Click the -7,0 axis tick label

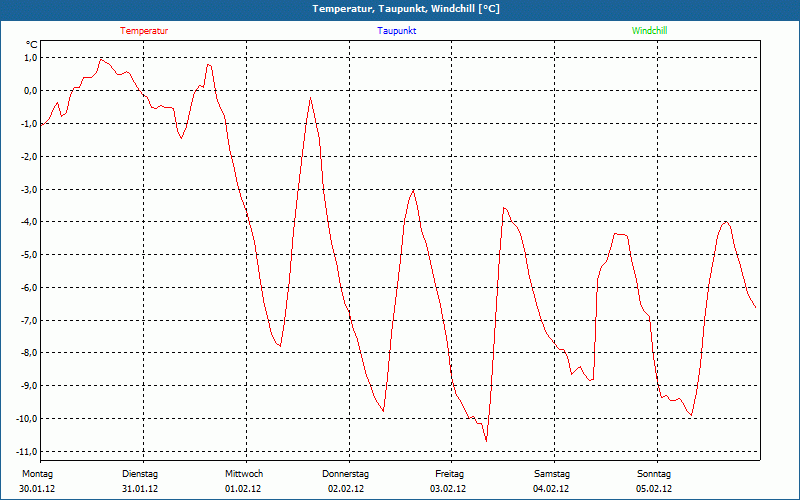(29, 320)
